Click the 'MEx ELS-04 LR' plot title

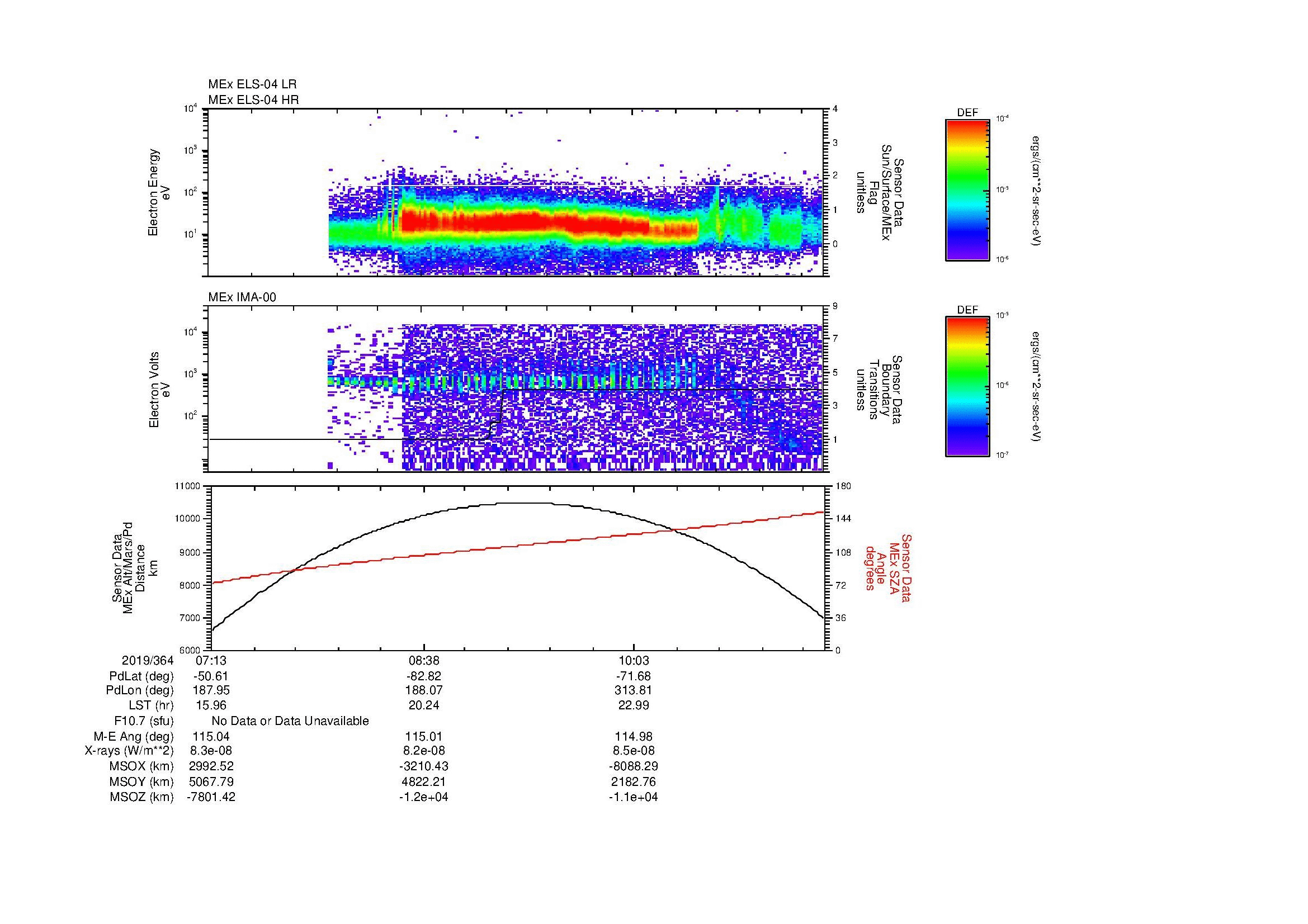click(252, 84)
